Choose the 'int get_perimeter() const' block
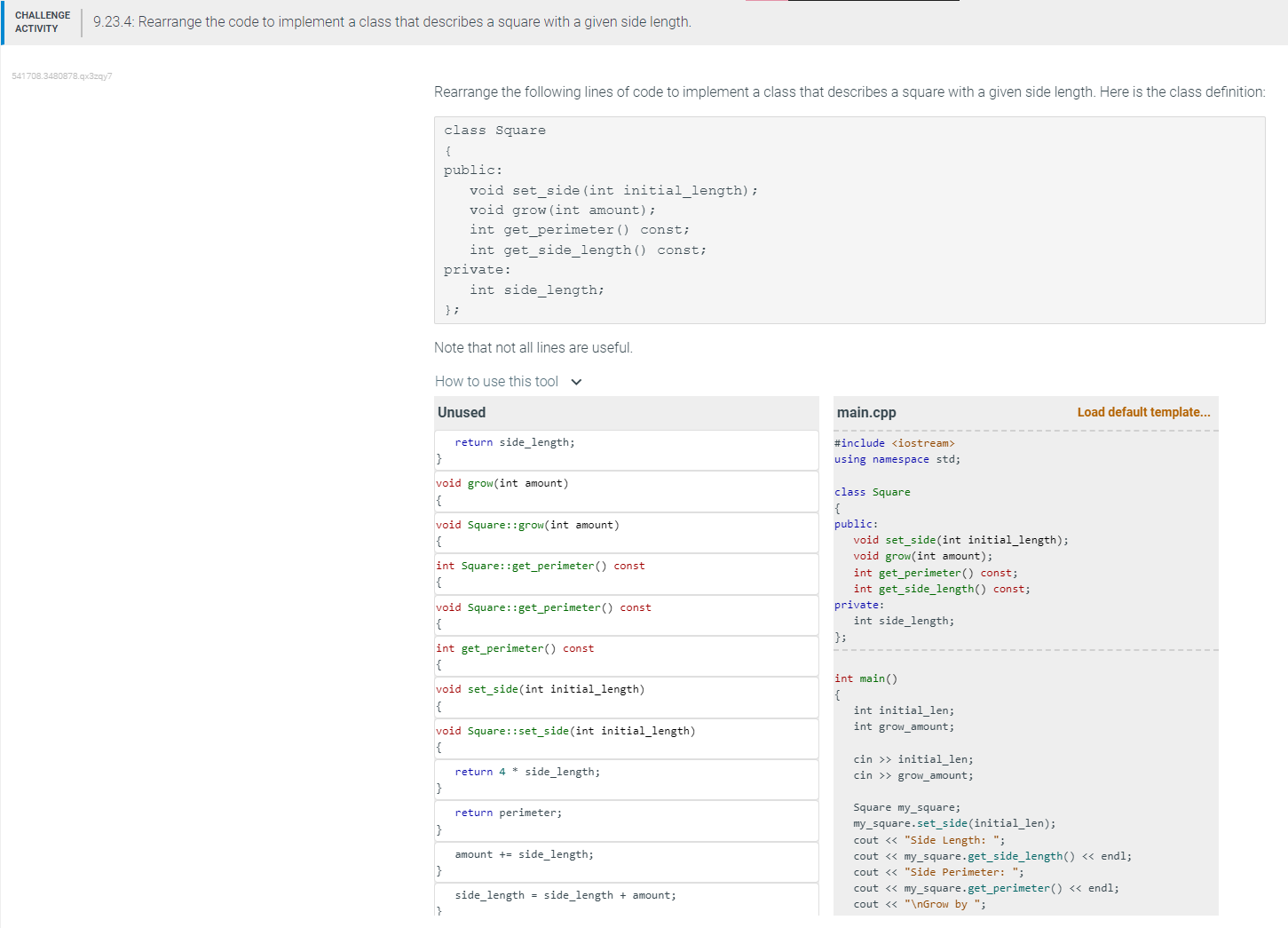1288x928 pixels. pos(626,656)
